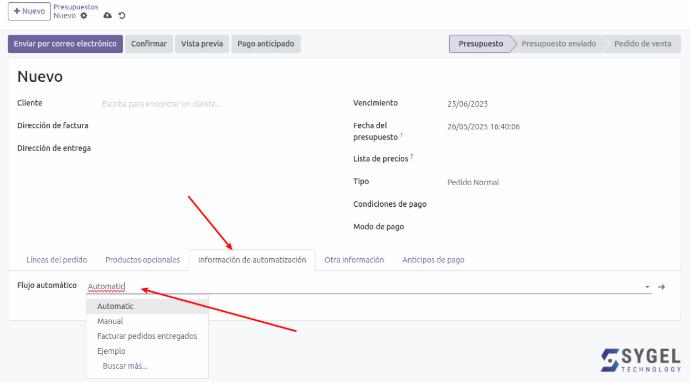The image size is (690, 382).
Task: Select the Presupuesto status stage
Action: [x=481, y=44]
